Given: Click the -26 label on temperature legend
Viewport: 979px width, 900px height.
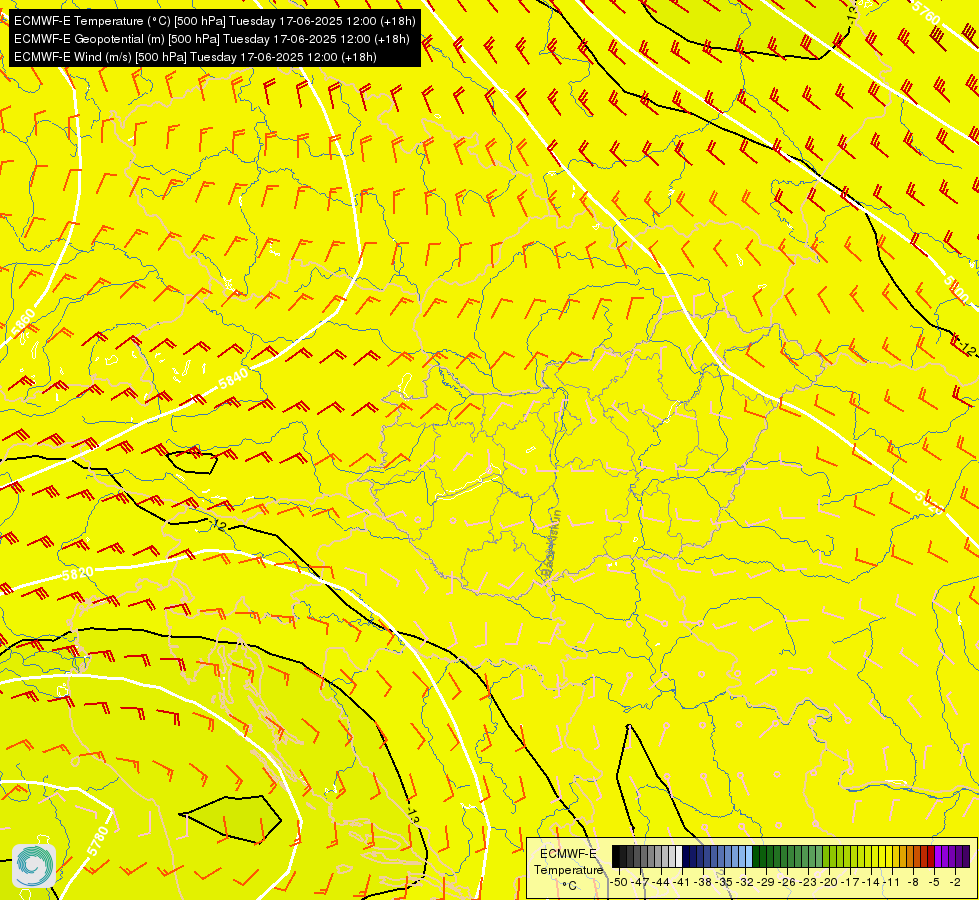Looking at the screenshot, I should [x=787, y=882].
